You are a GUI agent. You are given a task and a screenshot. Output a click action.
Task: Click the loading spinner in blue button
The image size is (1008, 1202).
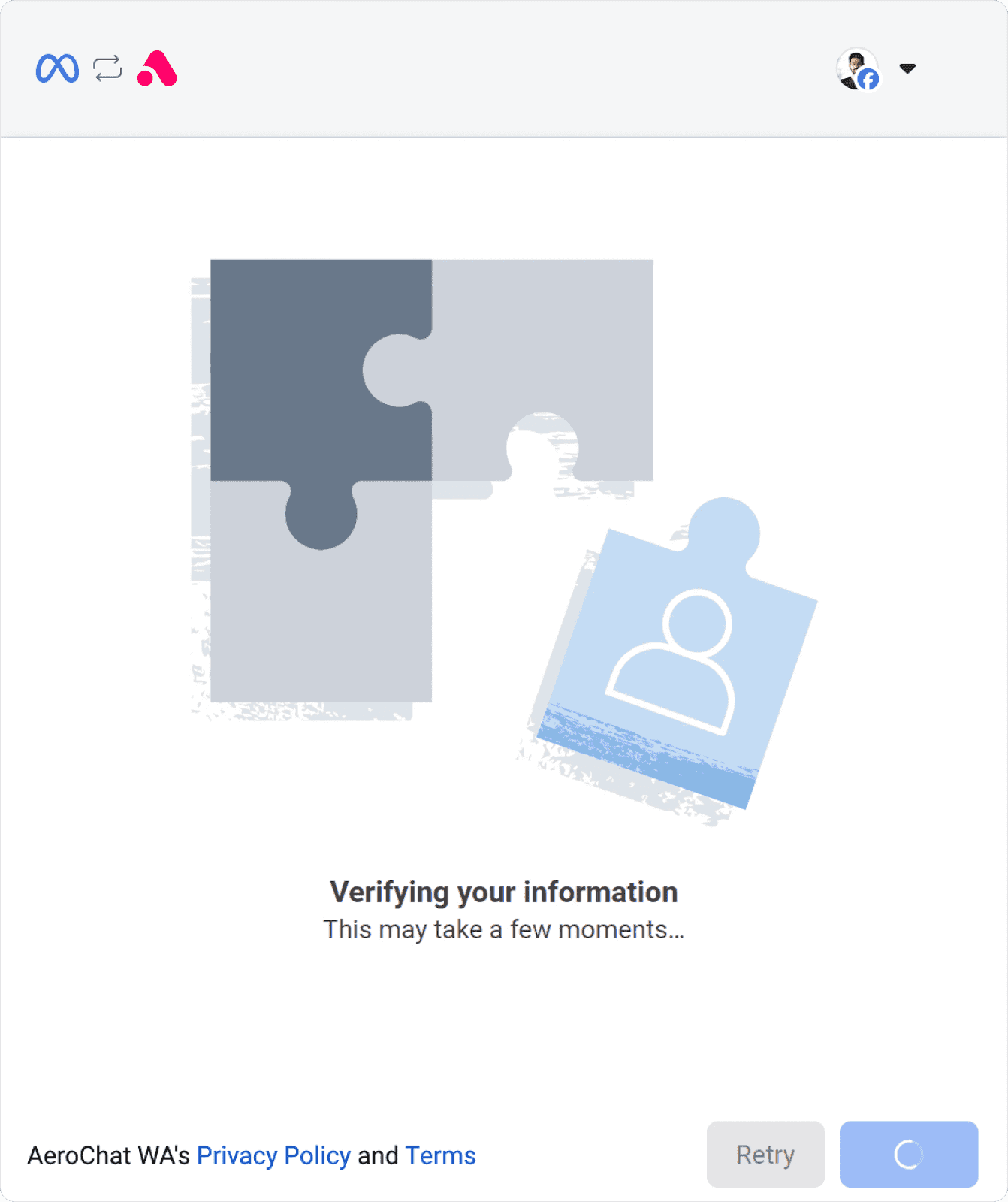coord(908,1155)
